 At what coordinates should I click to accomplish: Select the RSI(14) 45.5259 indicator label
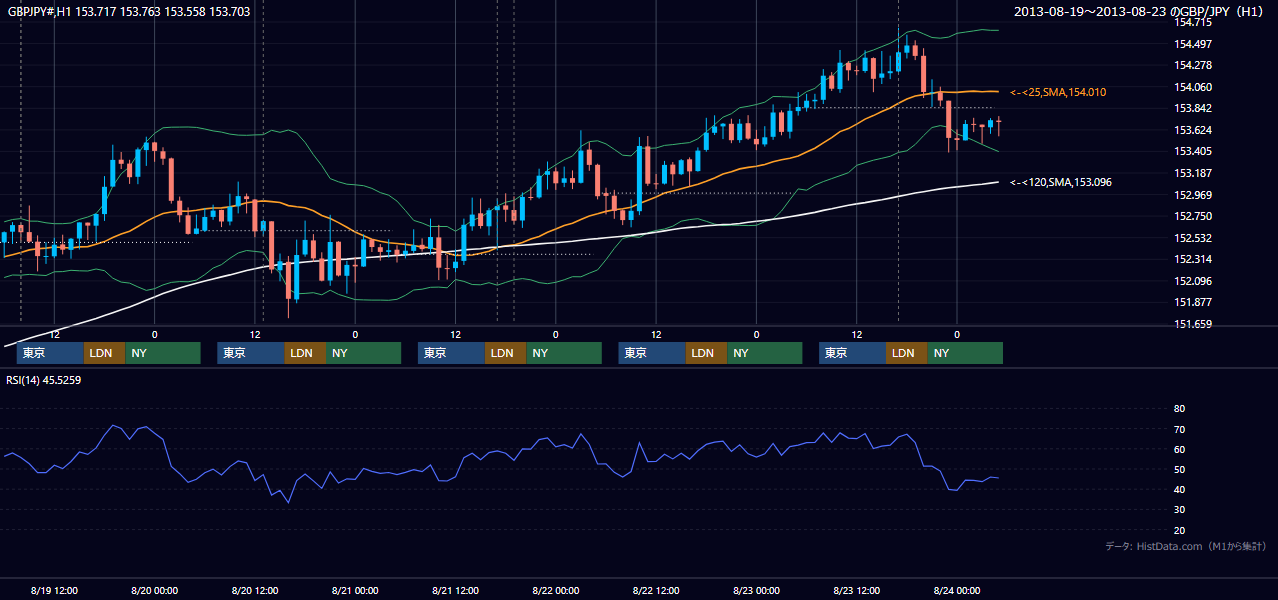coord(44,380)
